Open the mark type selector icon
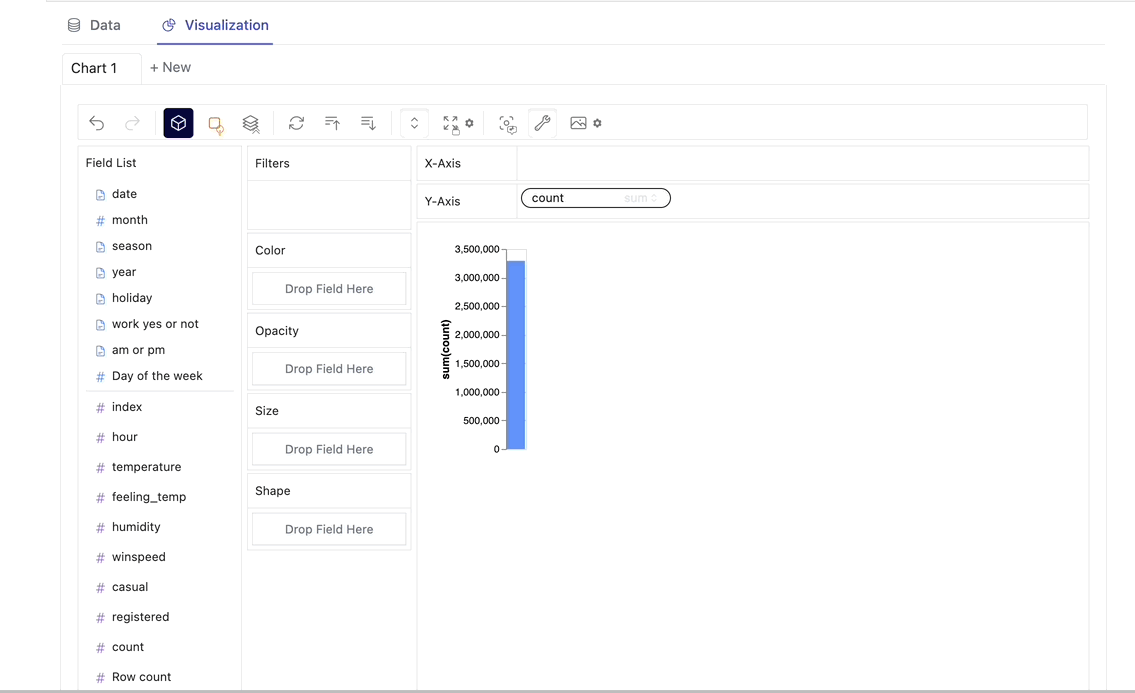The image size is (1135, 693). coord(215,124)
